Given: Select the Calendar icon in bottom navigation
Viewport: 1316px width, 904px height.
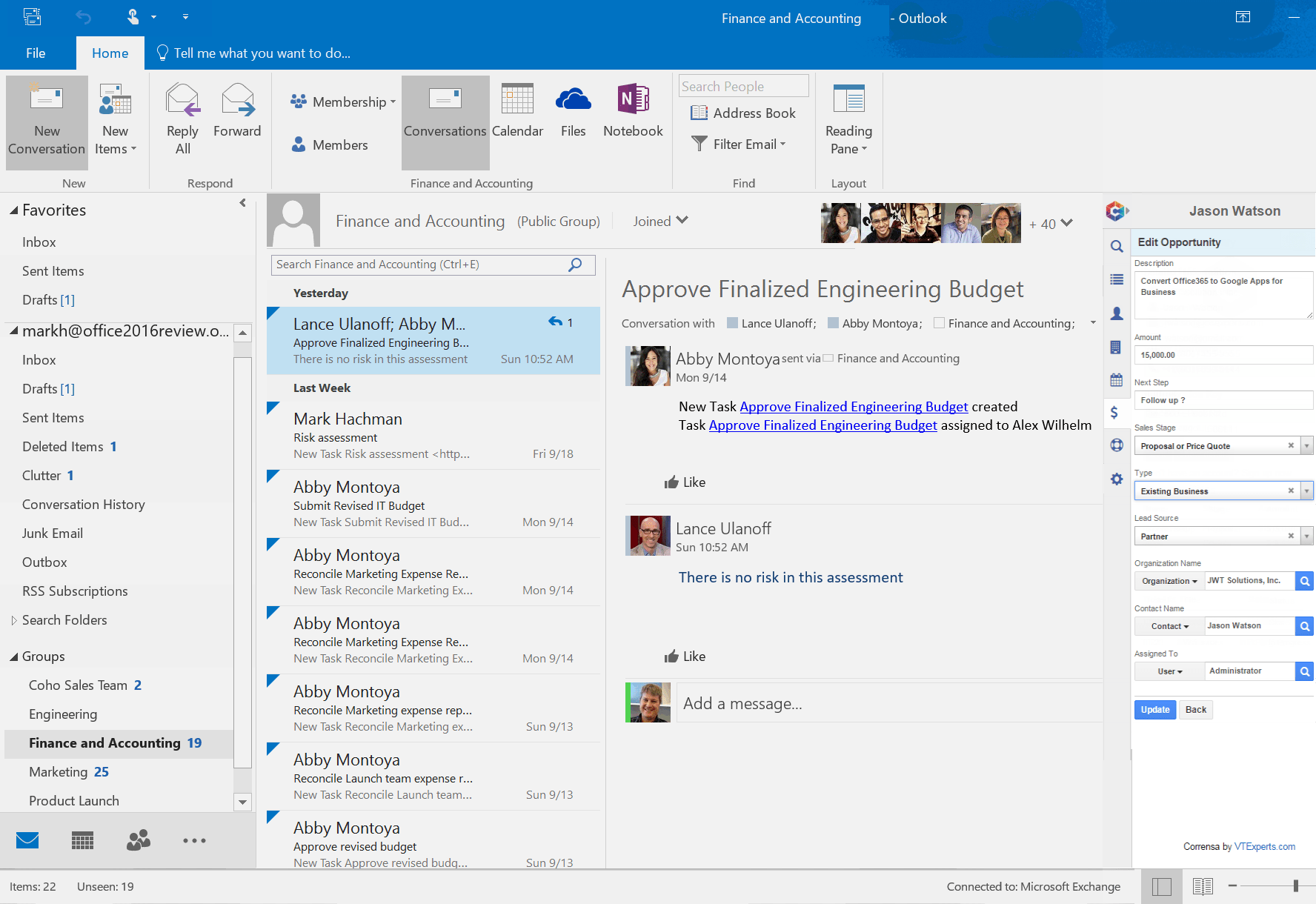Looking at the screenshot, I should (82, 840).
